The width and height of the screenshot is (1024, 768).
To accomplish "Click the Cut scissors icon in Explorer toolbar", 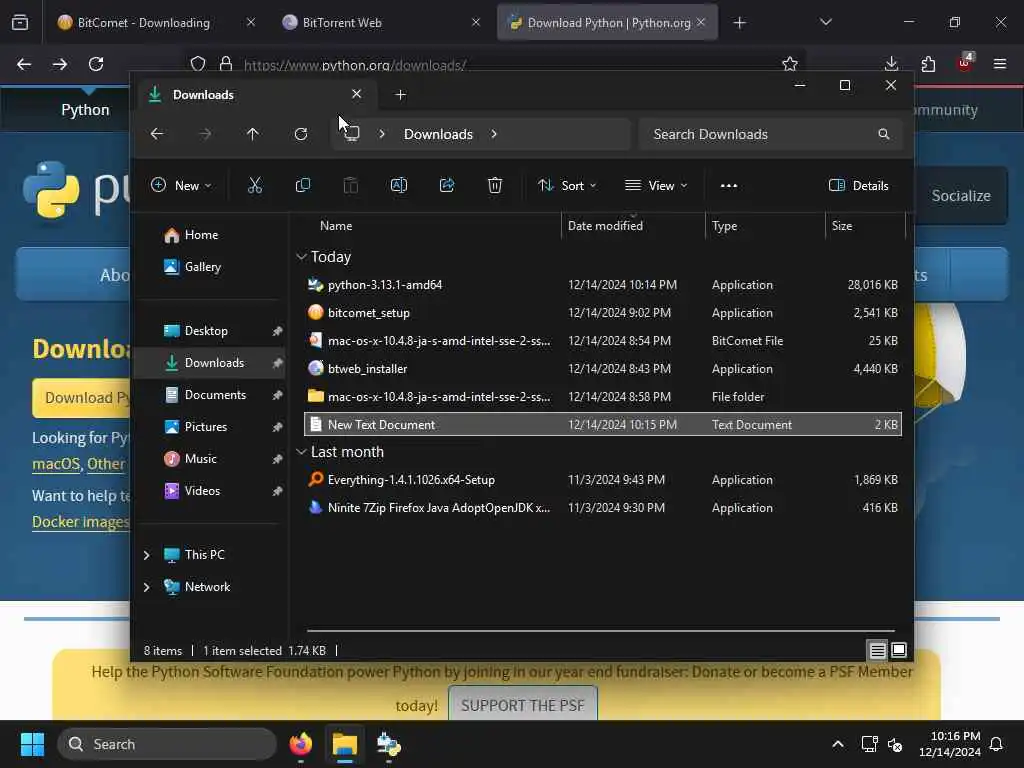I will [255, 185].
